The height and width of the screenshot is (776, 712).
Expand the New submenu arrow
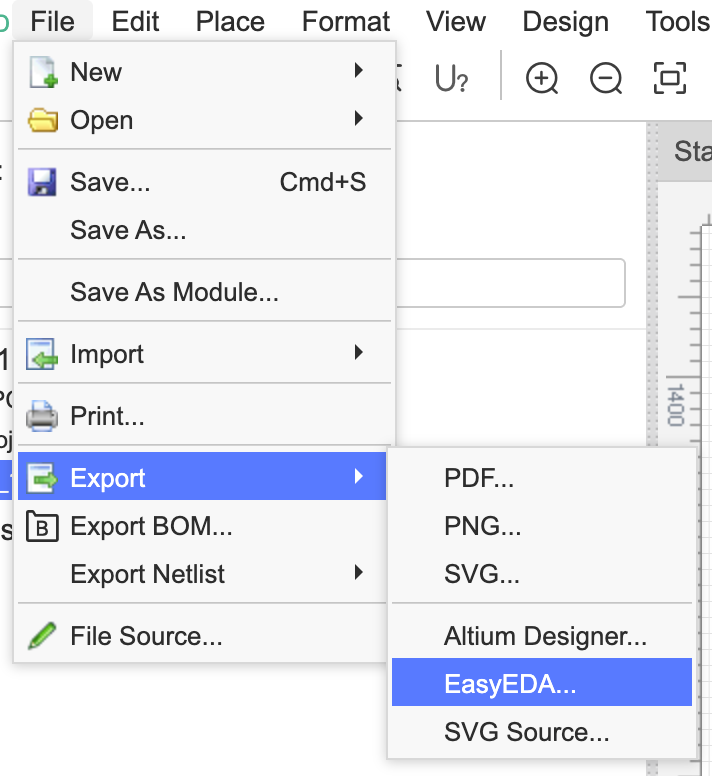(x=358, y=71)
